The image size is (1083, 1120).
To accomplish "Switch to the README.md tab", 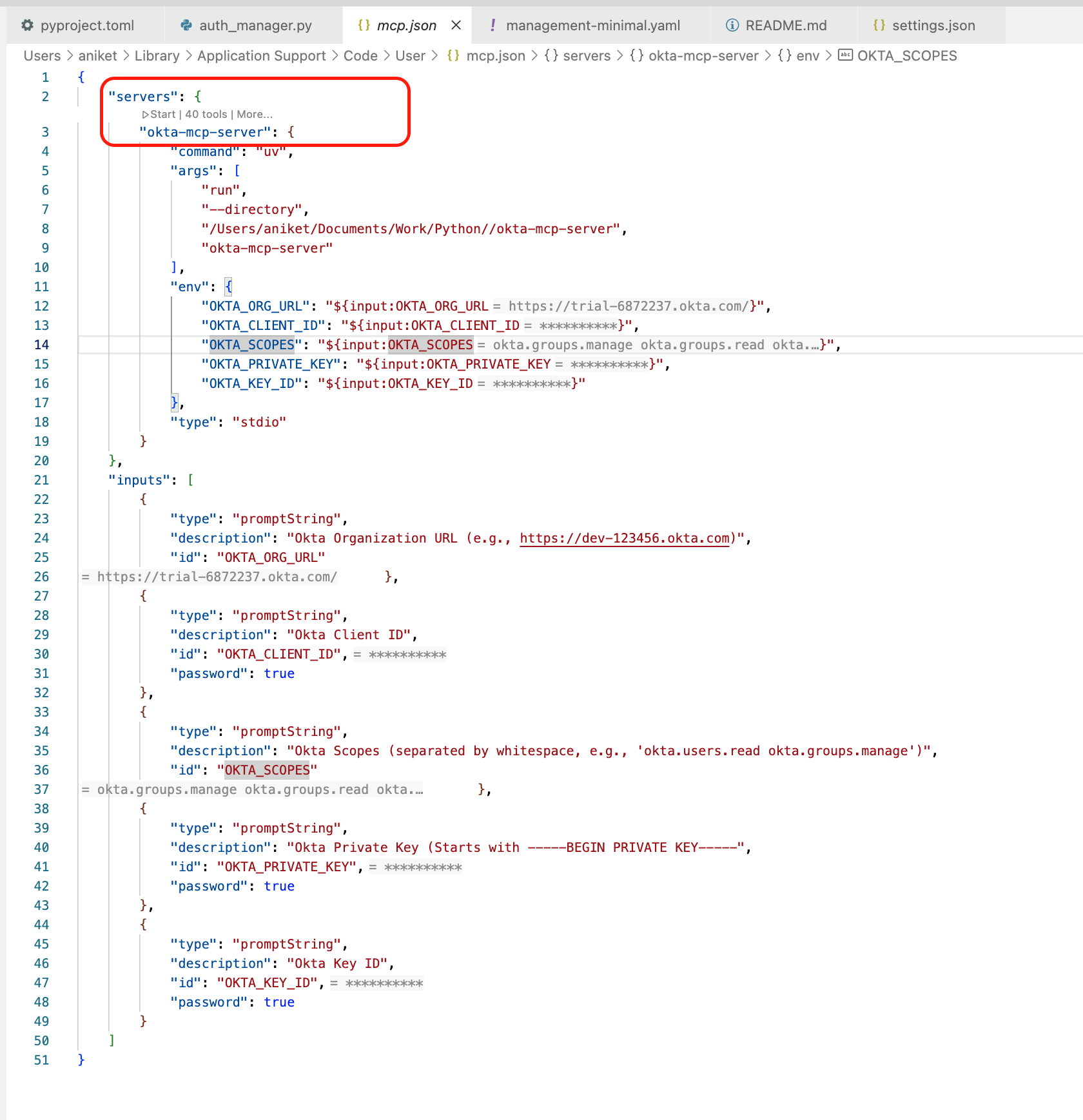I will (x=785, y=25).
